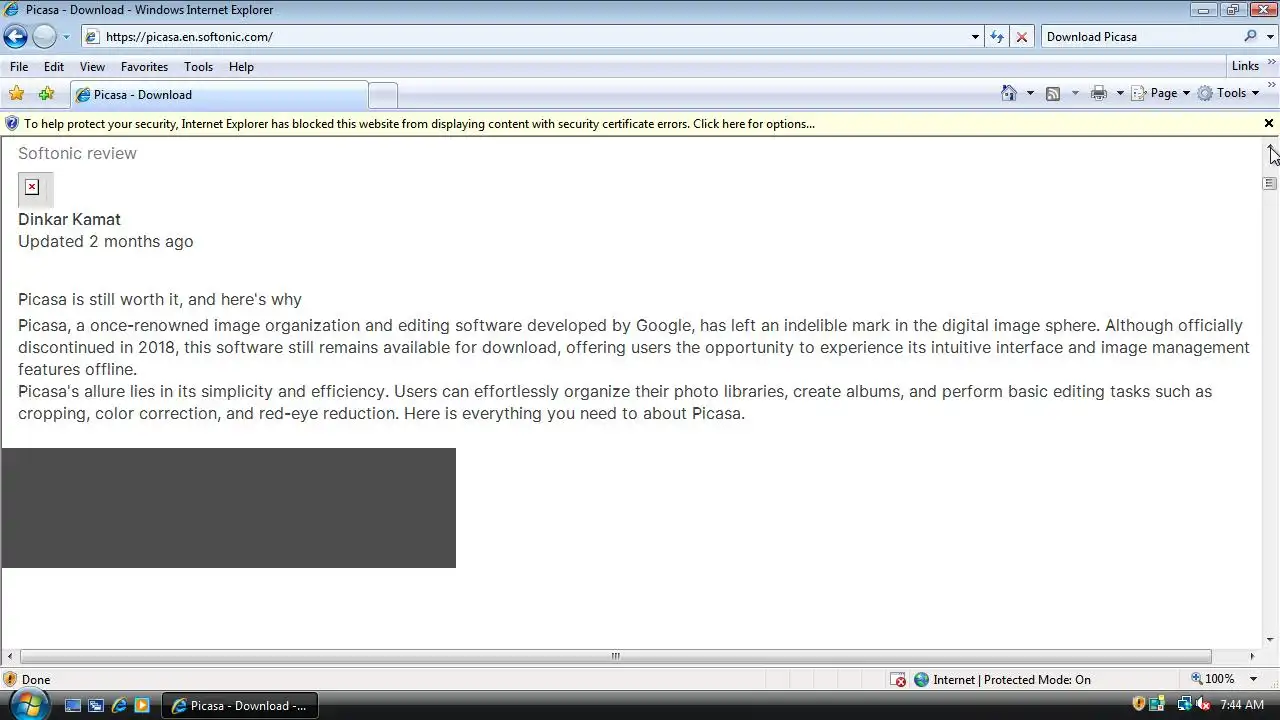Click the 7:44 AM taskbar clock
1280x720 pixels.
(1242, 705)
